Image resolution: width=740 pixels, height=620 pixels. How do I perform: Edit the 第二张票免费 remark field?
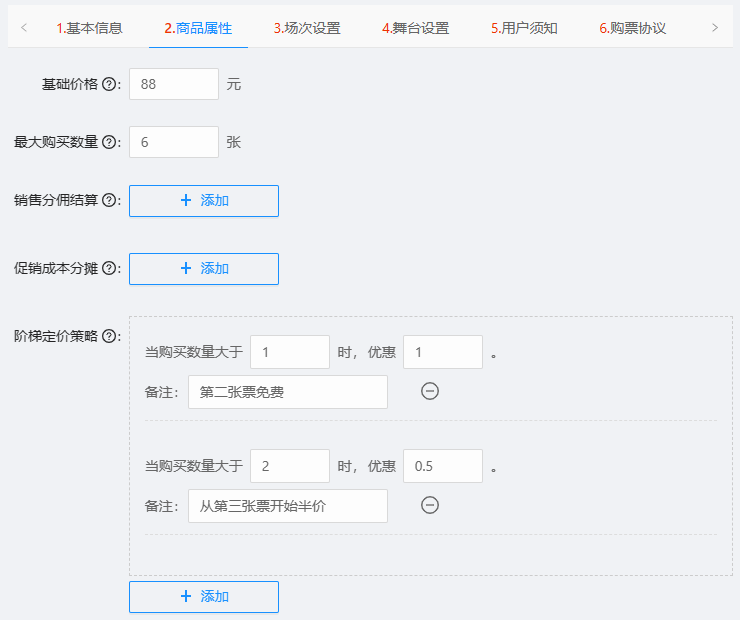(288, 392)
